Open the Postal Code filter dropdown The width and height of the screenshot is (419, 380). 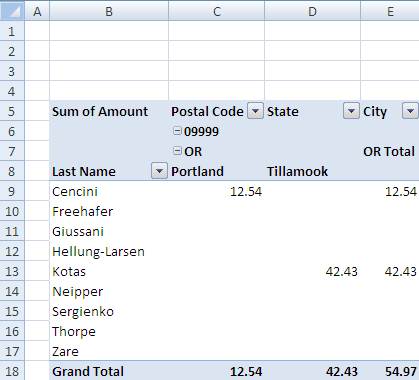tap(255, 111)
